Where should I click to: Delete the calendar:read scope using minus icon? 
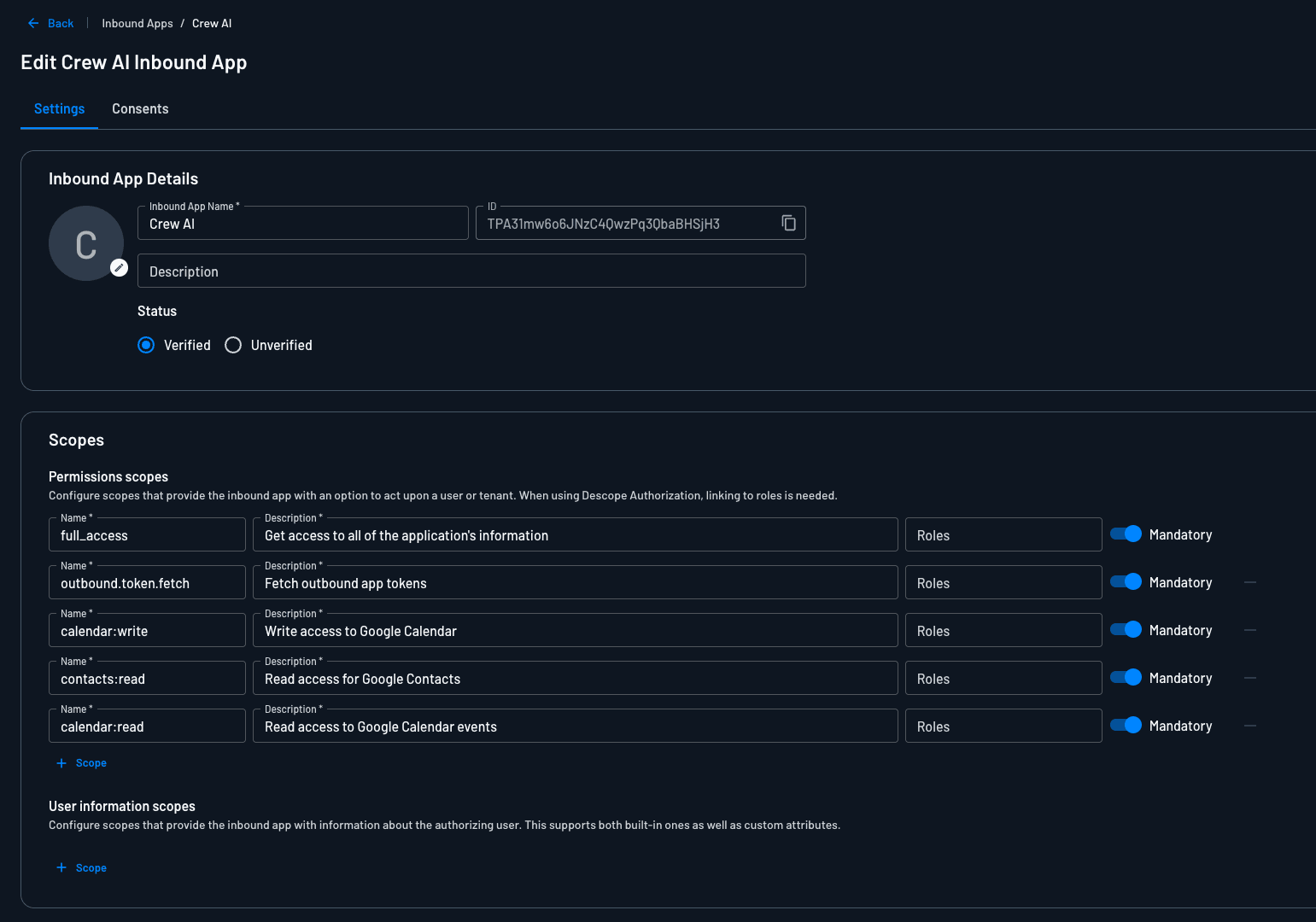1250,726
